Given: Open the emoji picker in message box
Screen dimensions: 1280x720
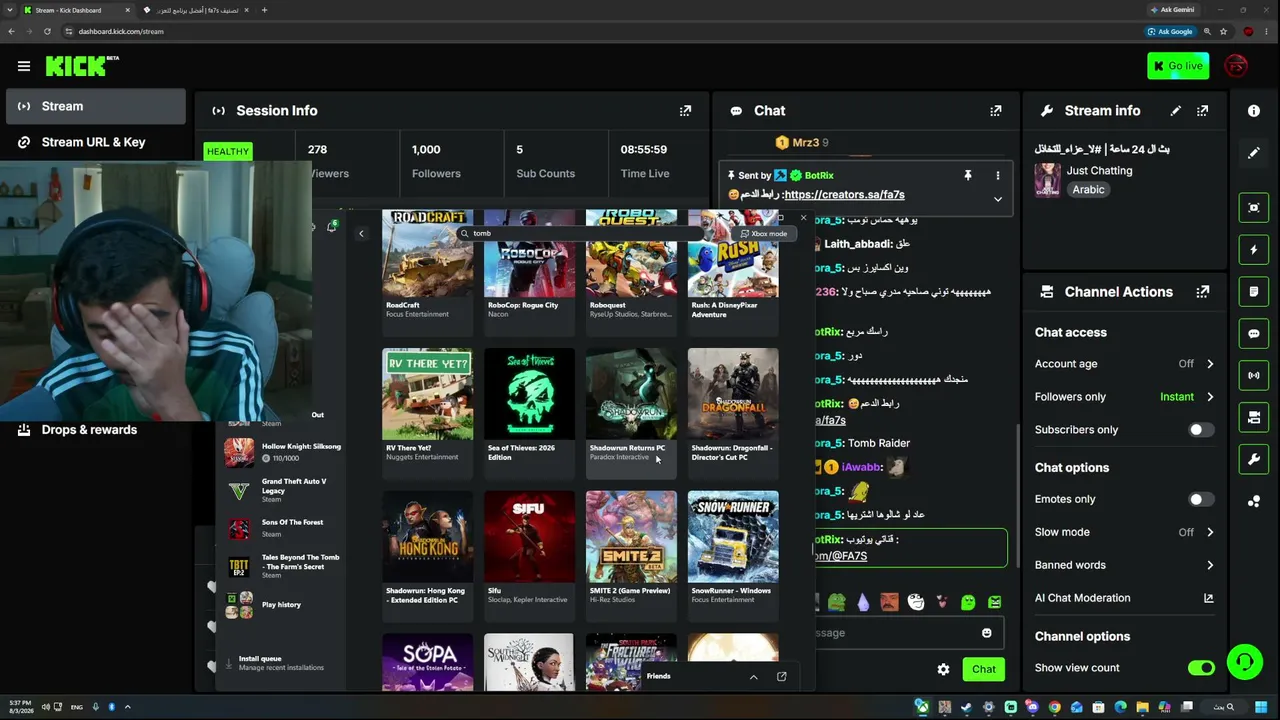Looking at the screenshot, I should [x=987, y=633].
